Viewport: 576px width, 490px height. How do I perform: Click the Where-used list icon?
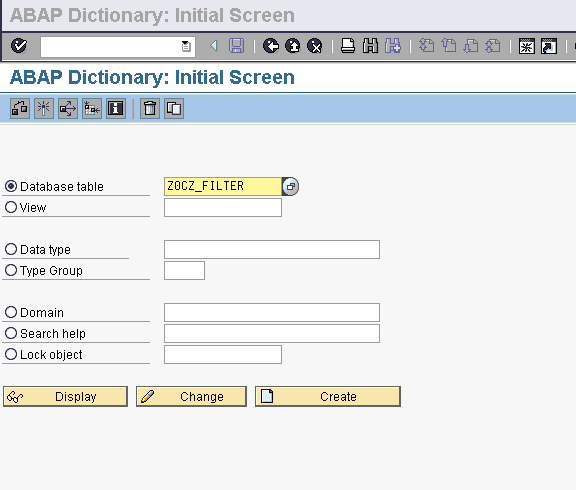[x=68, y=108]
